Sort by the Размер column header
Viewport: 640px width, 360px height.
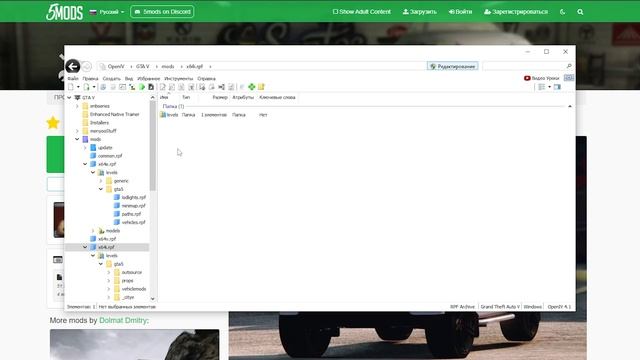click(x=220, y=97)
